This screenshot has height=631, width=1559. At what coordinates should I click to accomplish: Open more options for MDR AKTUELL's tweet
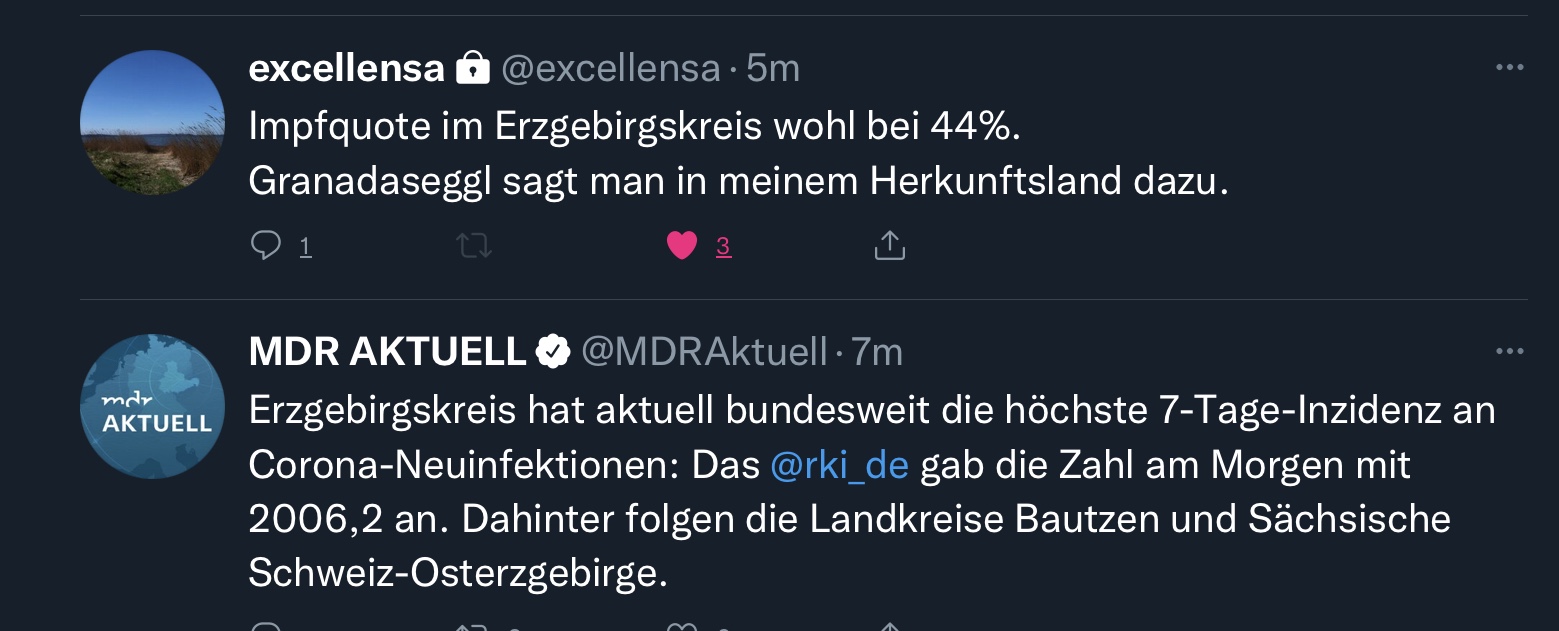1508,352
